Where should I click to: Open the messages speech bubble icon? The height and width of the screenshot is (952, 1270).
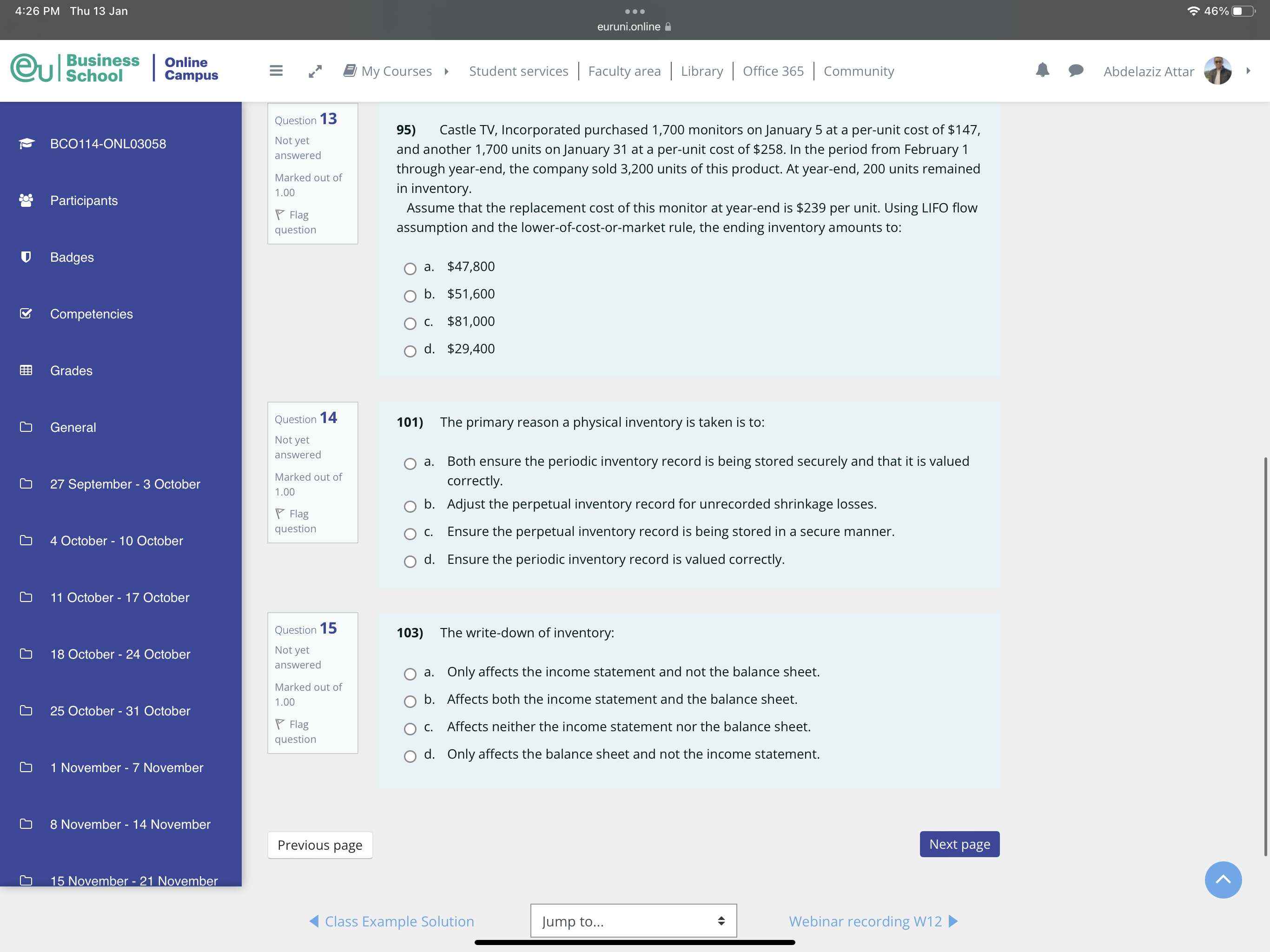[1075, 71]
